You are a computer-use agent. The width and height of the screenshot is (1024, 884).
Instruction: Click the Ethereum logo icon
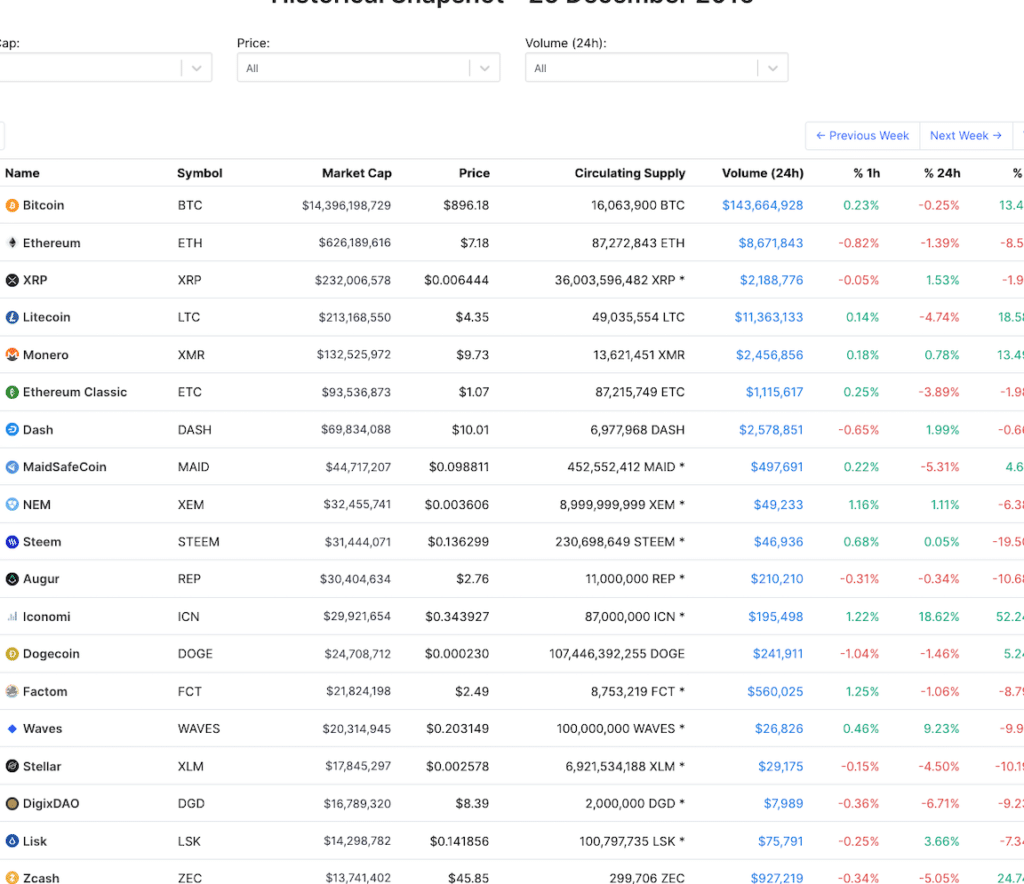12,243
